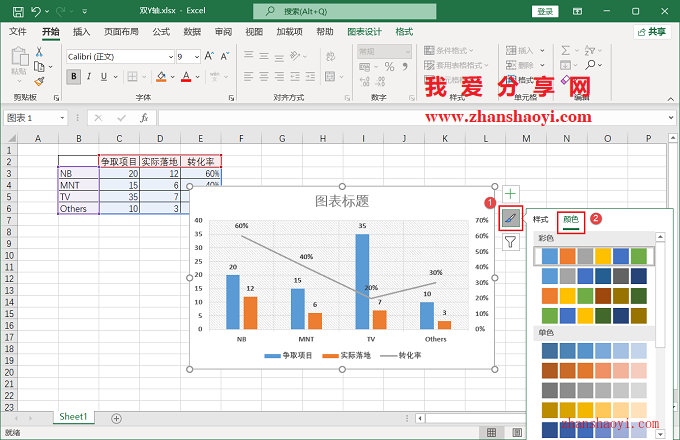
Task: Toggle Italic formatting
Action: pos(89,77)
